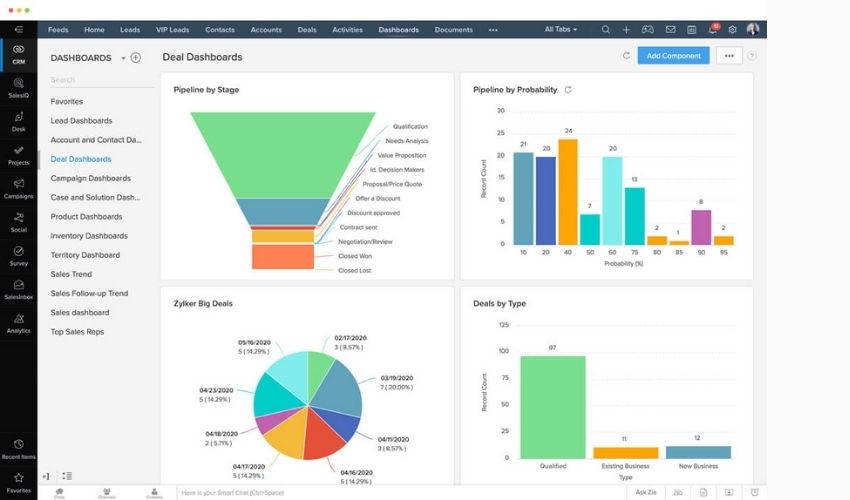Open Chats in the bottom bar
Screen dimensions: 850x500
pyautogui.click(x=60, y=492)
